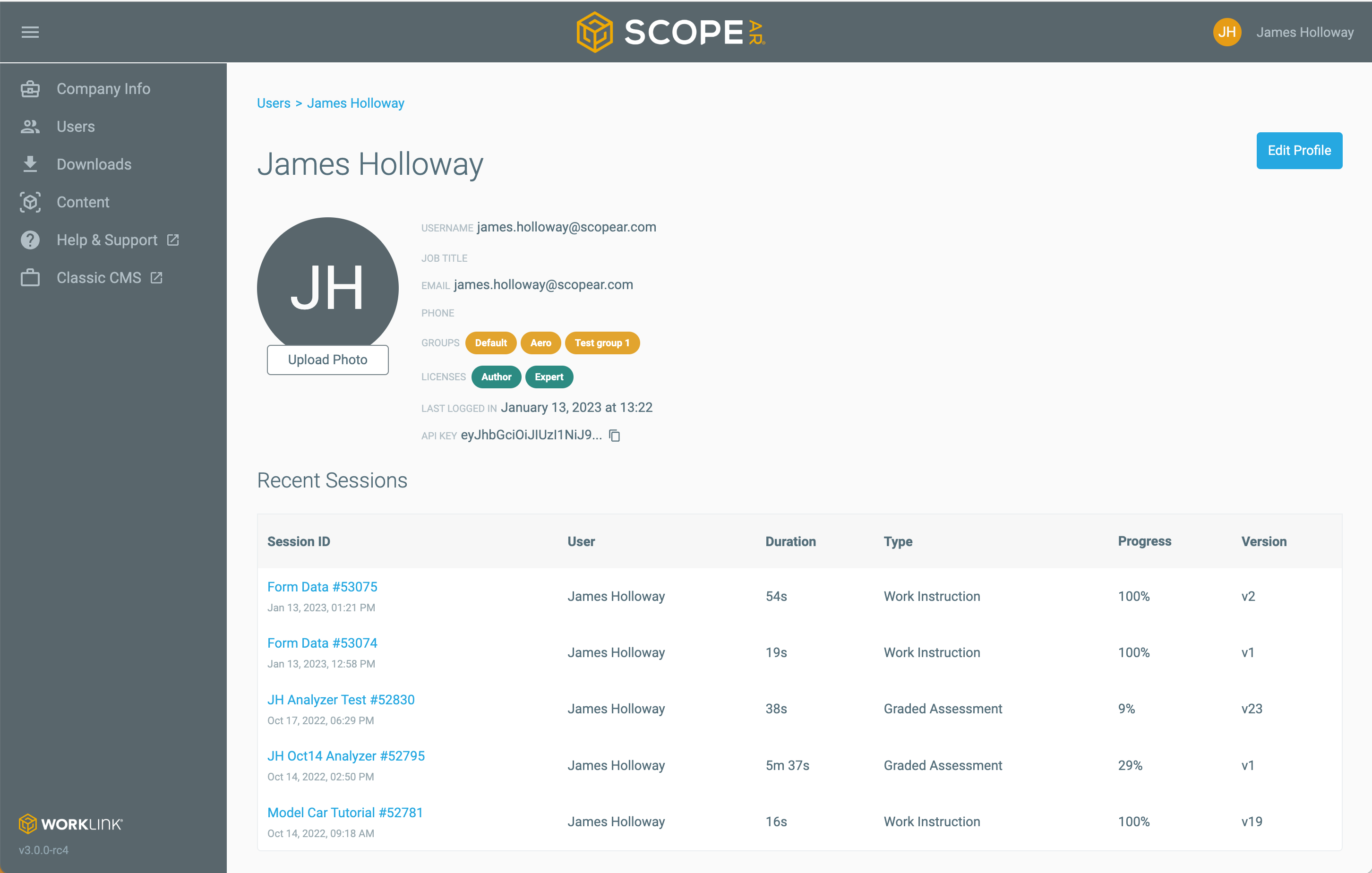Click the Edit Profile button

tap(1299, 150)
